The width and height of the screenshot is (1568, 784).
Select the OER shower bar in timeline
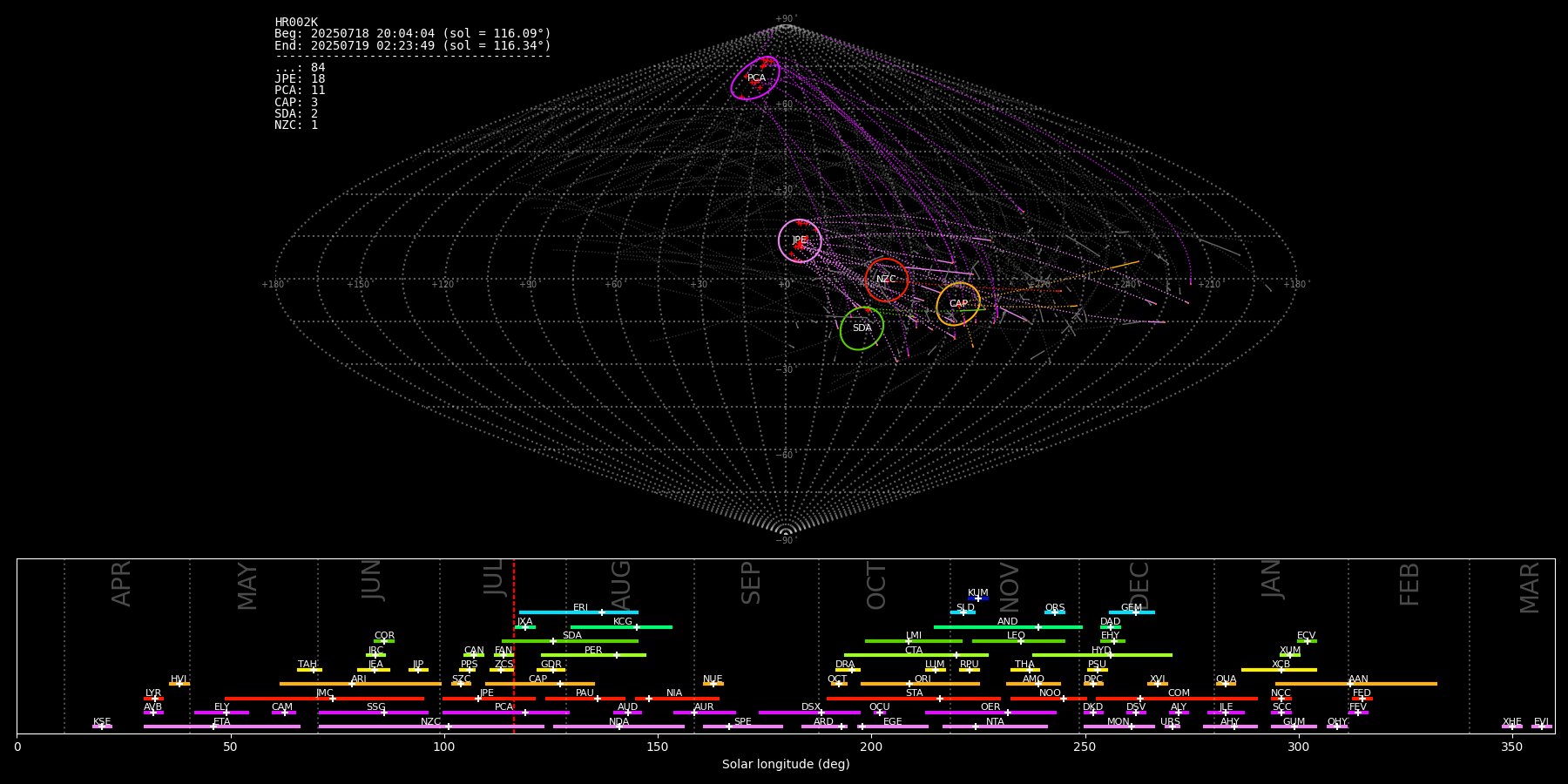[990, 713]
